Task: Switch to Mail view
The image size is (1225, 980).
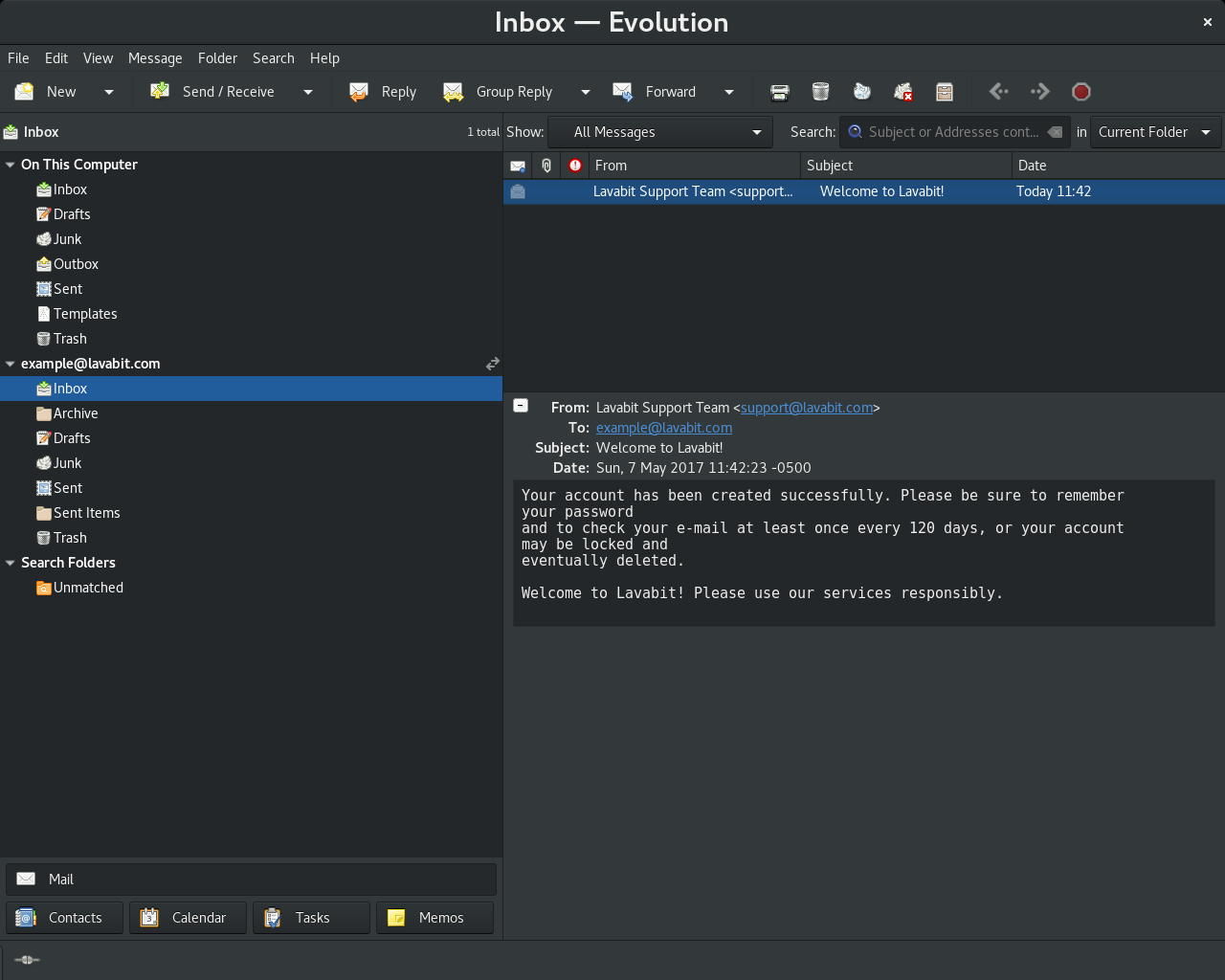Action: (x=251, y=879)
